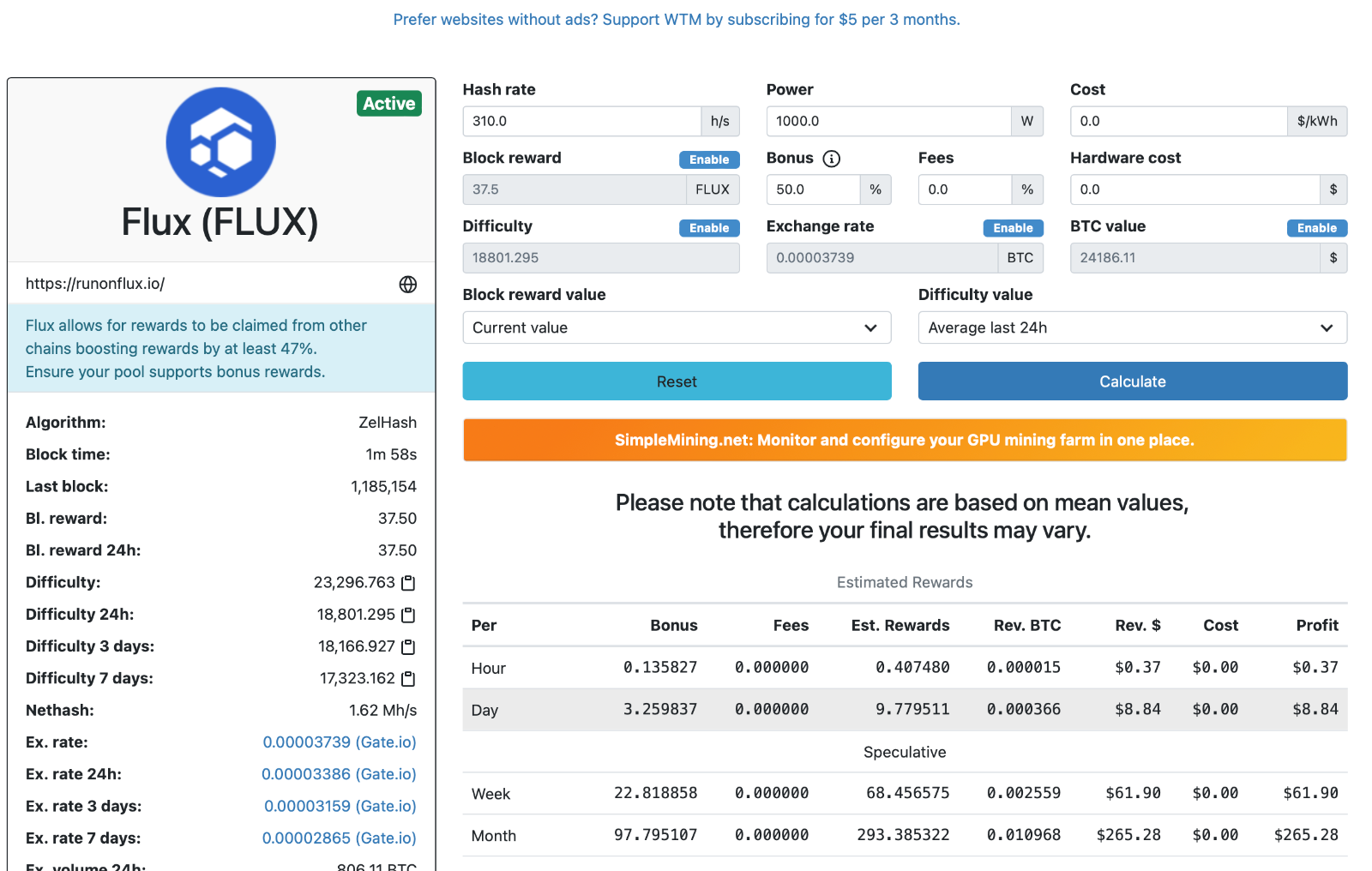Select the Hour row profit $0.37

(1315, 668)
